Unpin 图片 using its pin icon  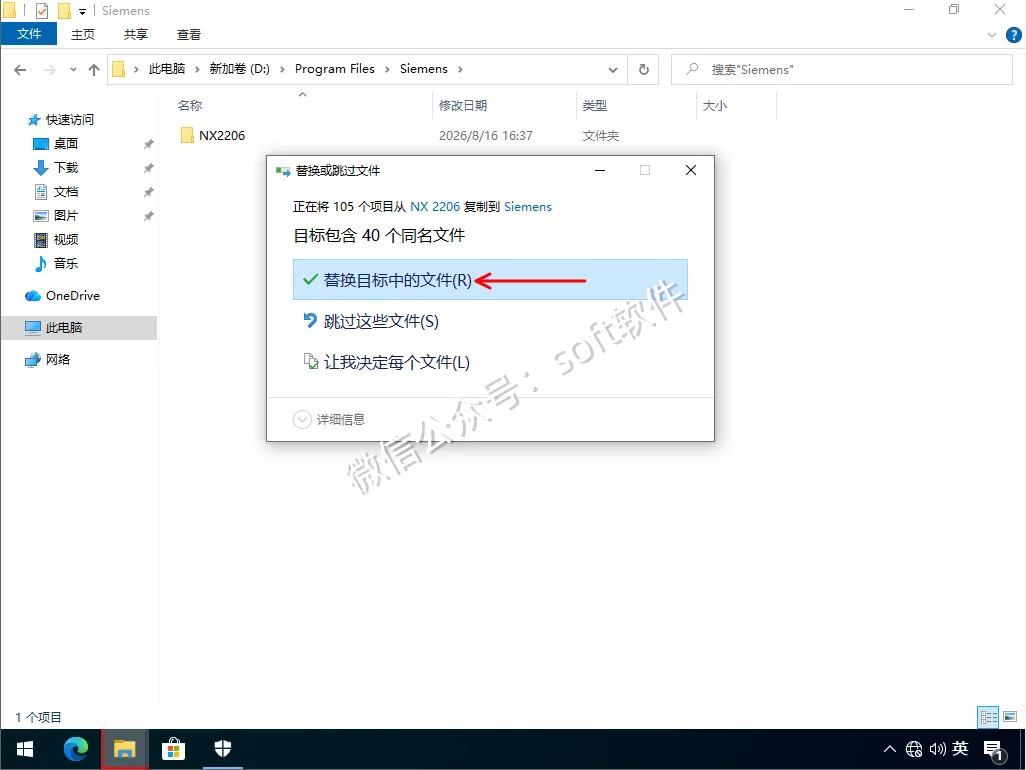[x=149, y=216]
